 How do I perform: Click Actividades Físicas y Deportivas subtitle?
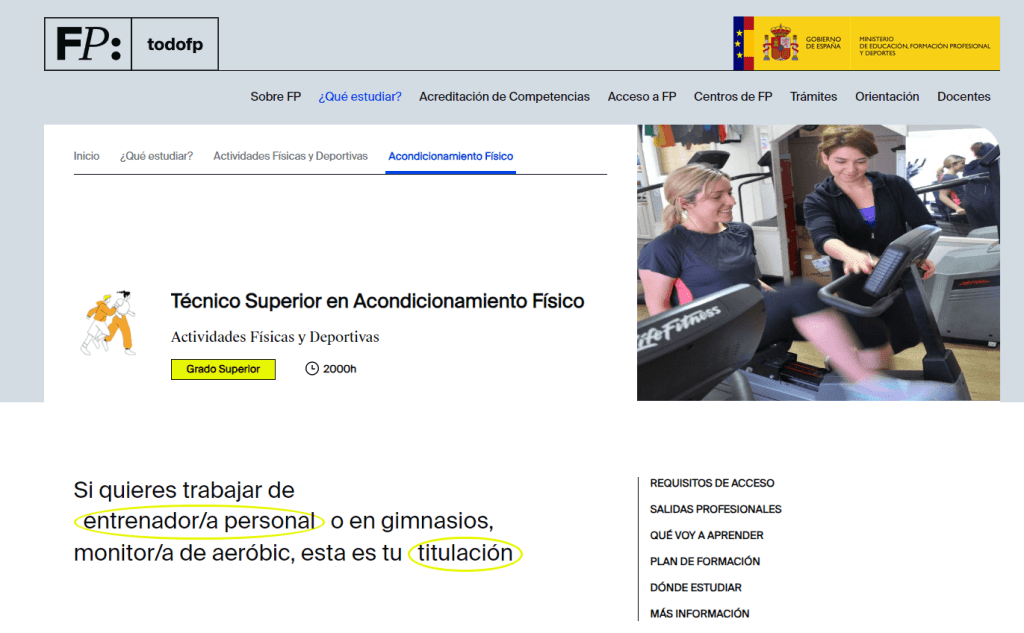pyautogui.click(x=275, y=337)
